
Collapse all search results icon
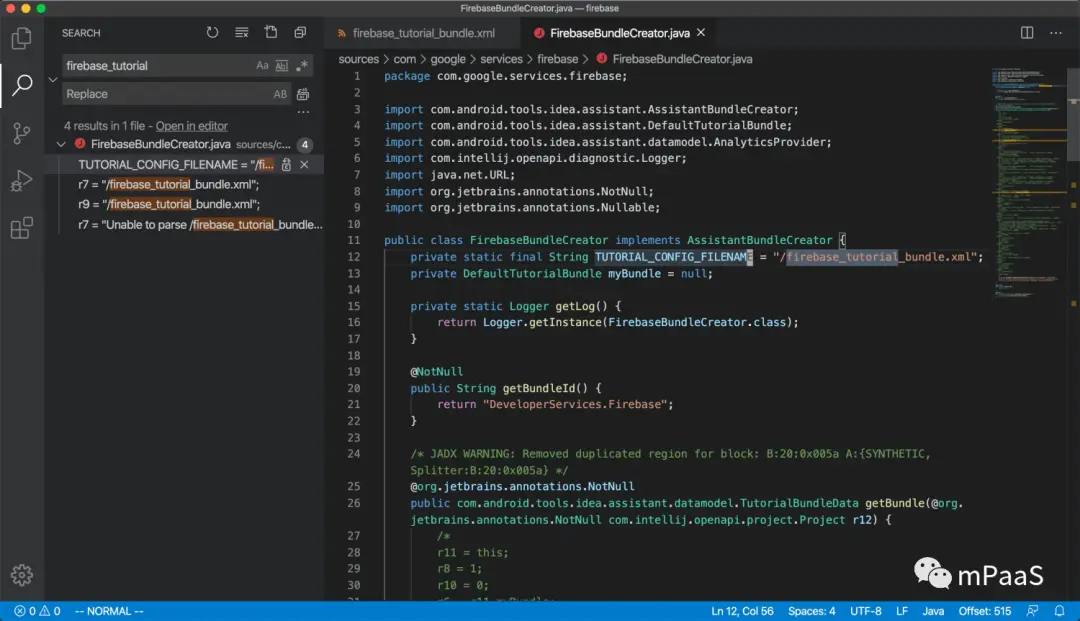coord(300,33)
